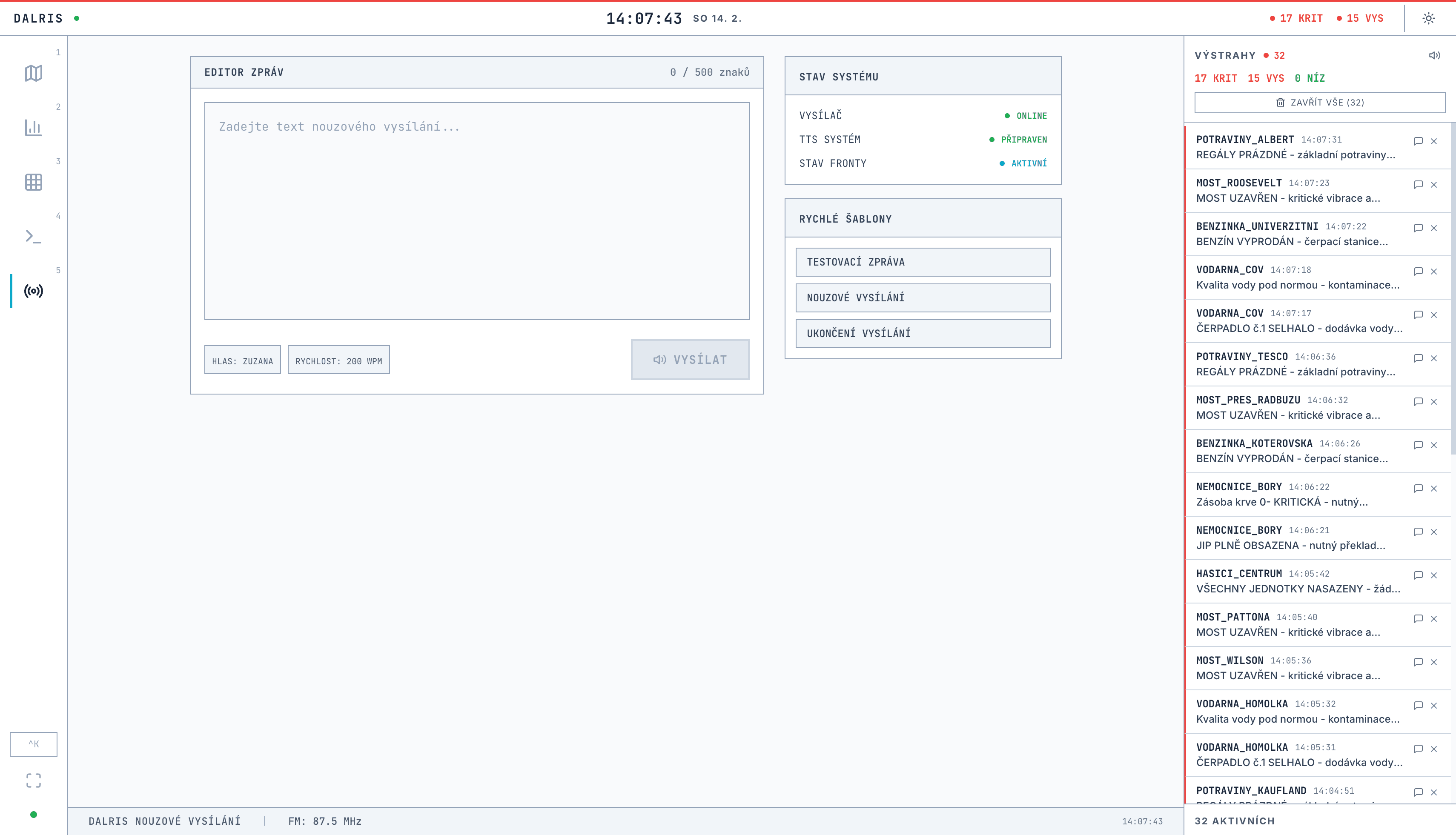Mute alert sounds speaker icon
1456x835 pixels.
click(1434, 56)
